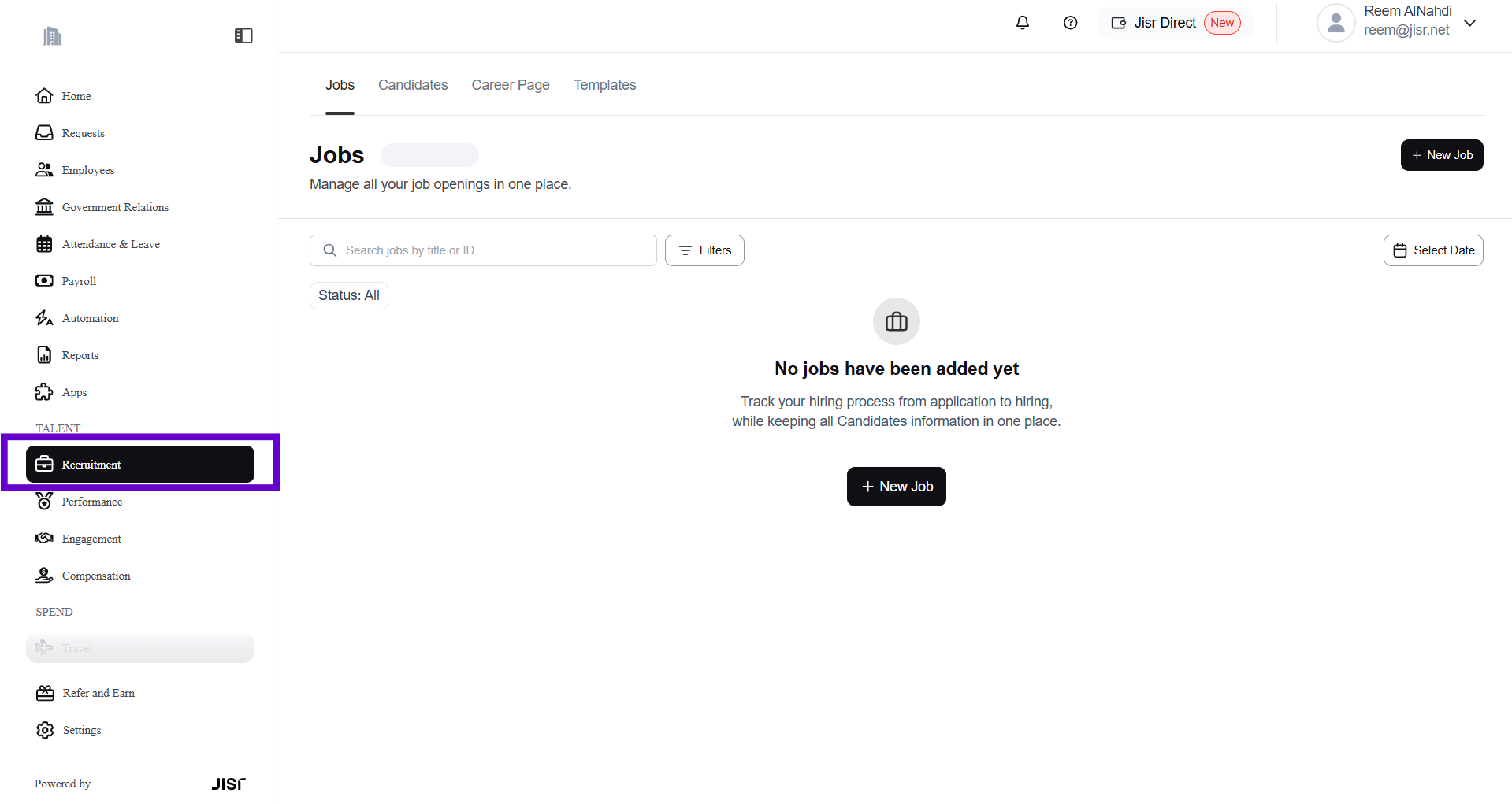Screen dimensions: 1512x804
Task: Click the Status: All filter chip
Action: click(x=348, y=295)
